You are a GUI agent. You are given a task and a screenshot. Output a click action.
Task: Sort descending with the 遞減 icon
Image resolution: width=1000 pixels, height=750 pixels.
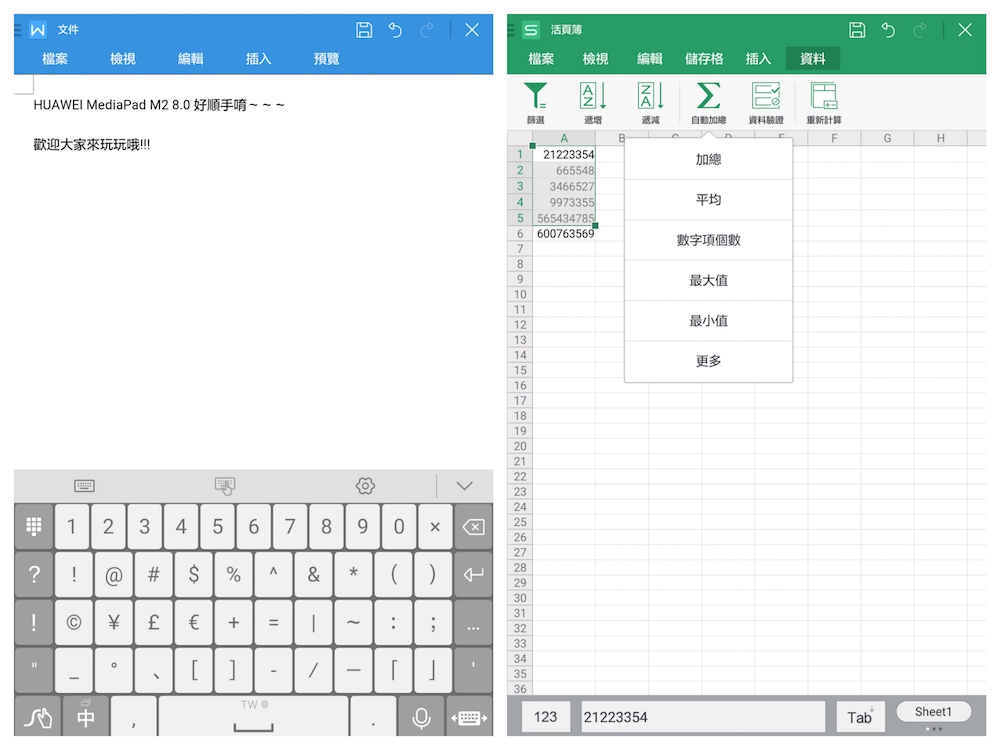651,98
